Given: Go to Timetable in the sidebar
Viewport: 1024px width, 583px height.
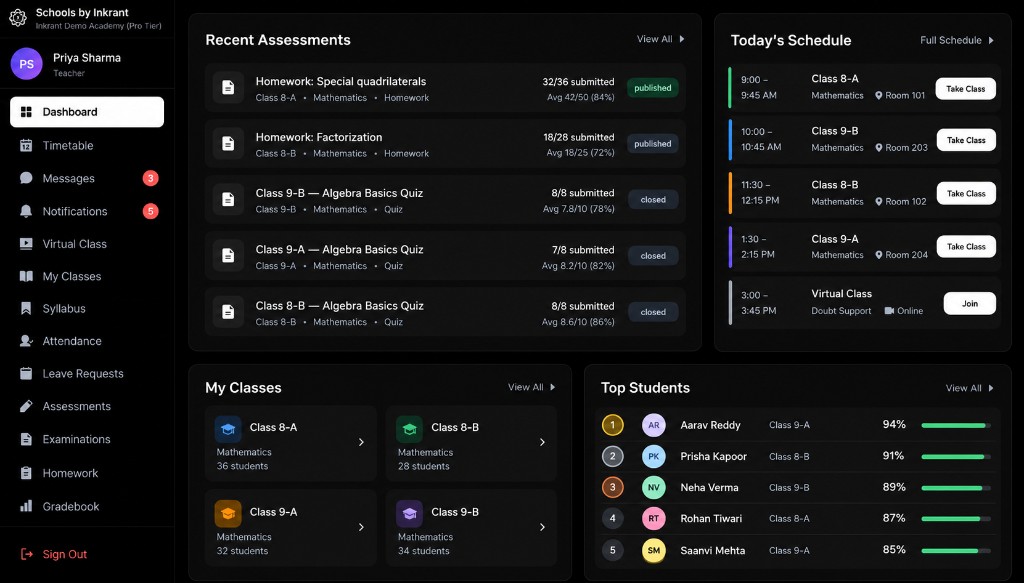Looking at the screenshot, I should [x=87, y=145].
